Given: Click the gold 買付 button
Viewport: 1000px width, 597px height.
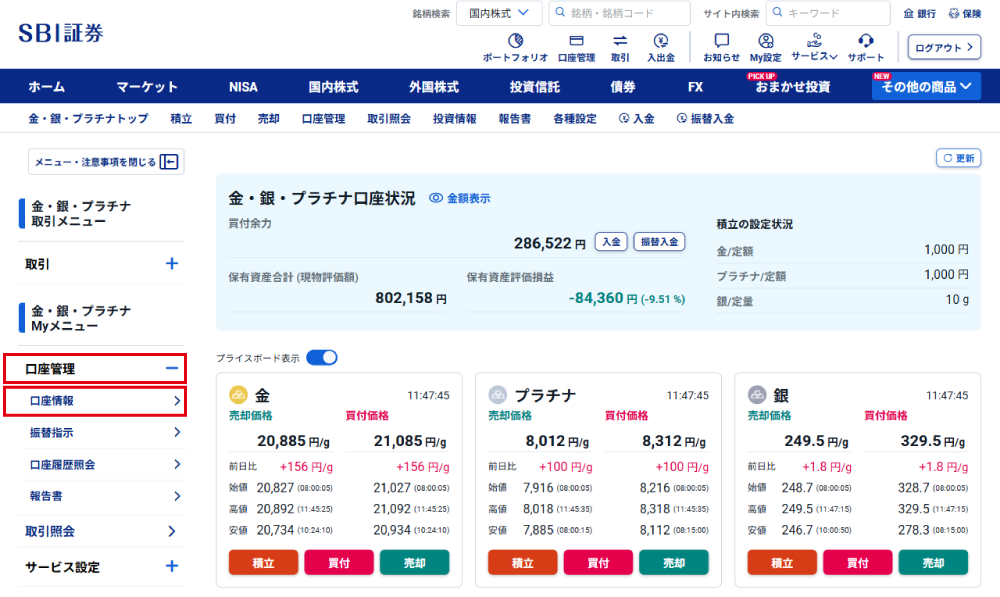Looking at the screenshot, I should (339, 563).
